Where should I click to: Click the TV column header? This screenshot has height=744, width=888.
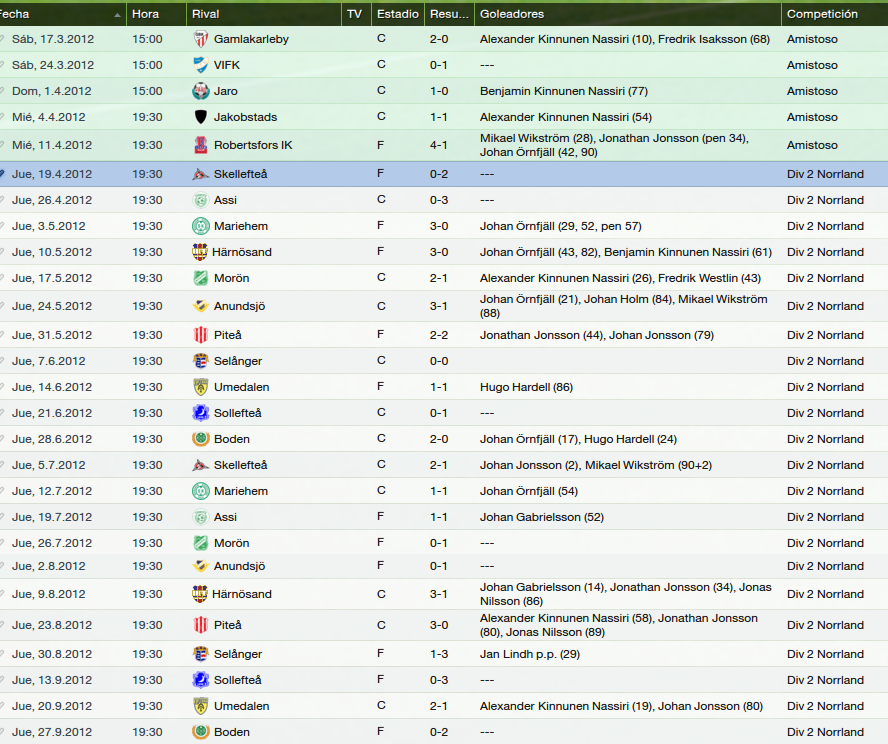(x=356, y=14)
